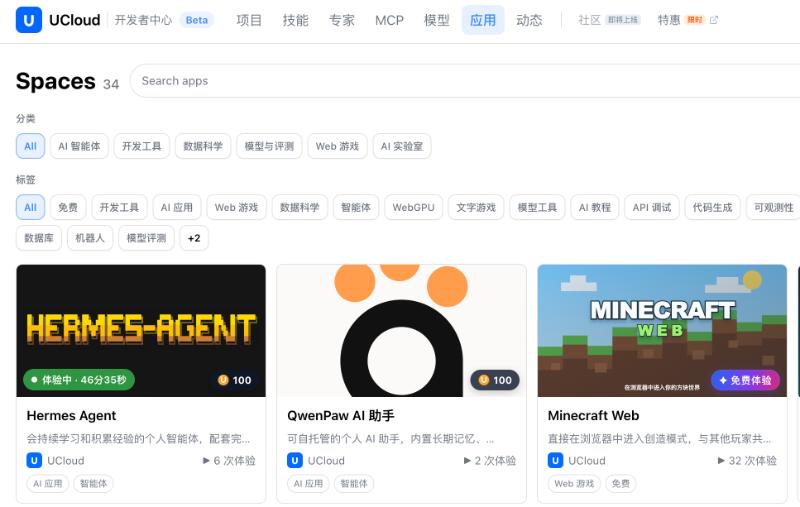Click the play count icon on QwenPaw card

[467, 461]
